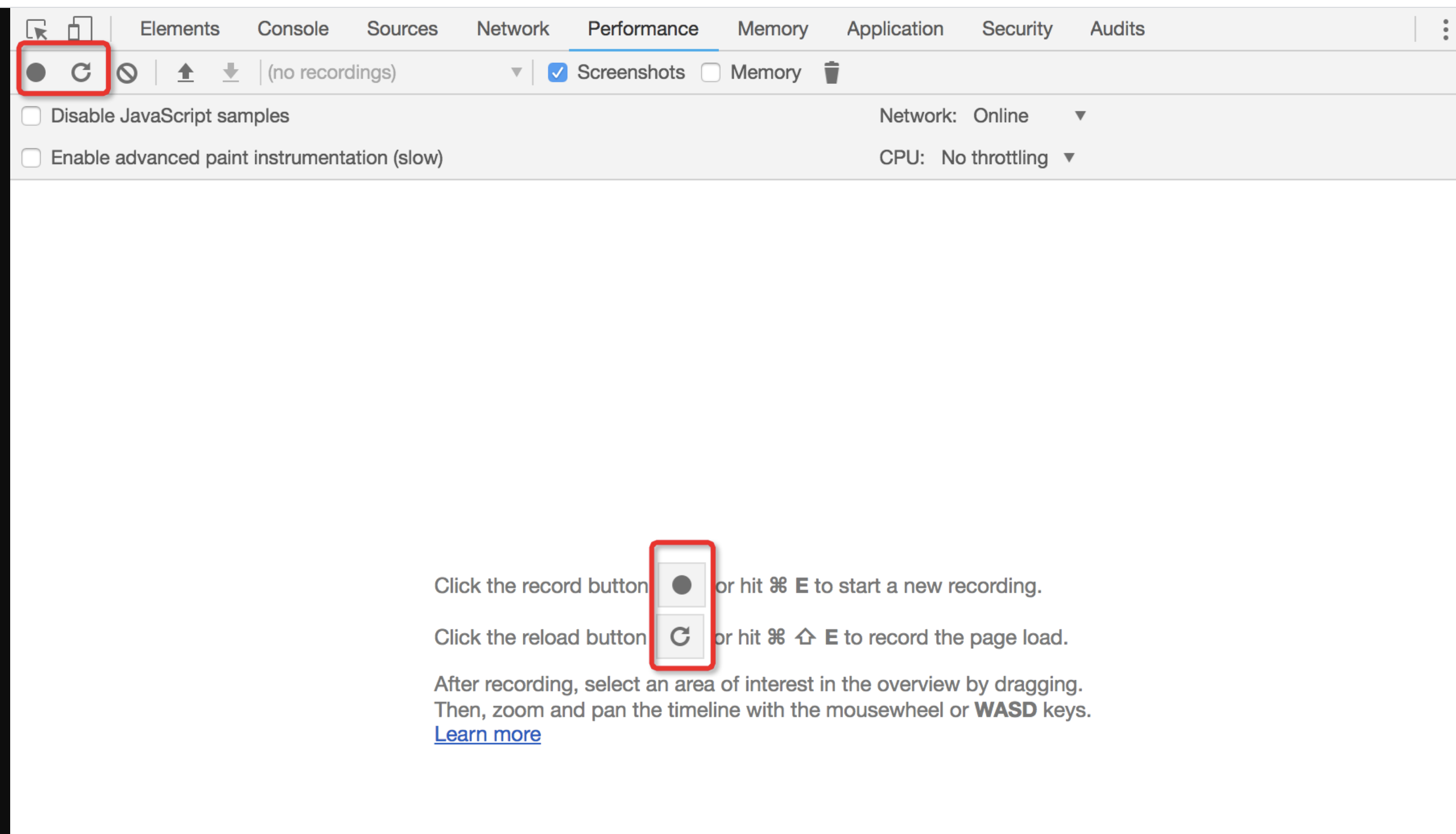Expand the (no recordings) dropdown
This screenshot has width=1456, height=834.
point(395,73)
